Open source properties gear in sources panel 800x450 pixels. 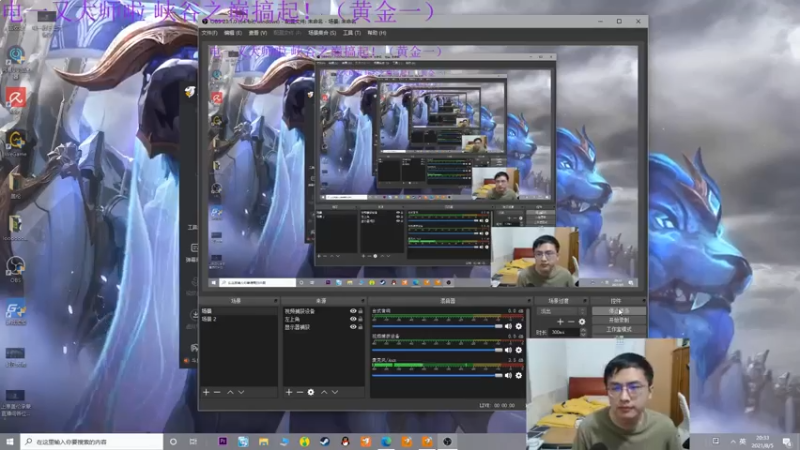coord(311,392)
